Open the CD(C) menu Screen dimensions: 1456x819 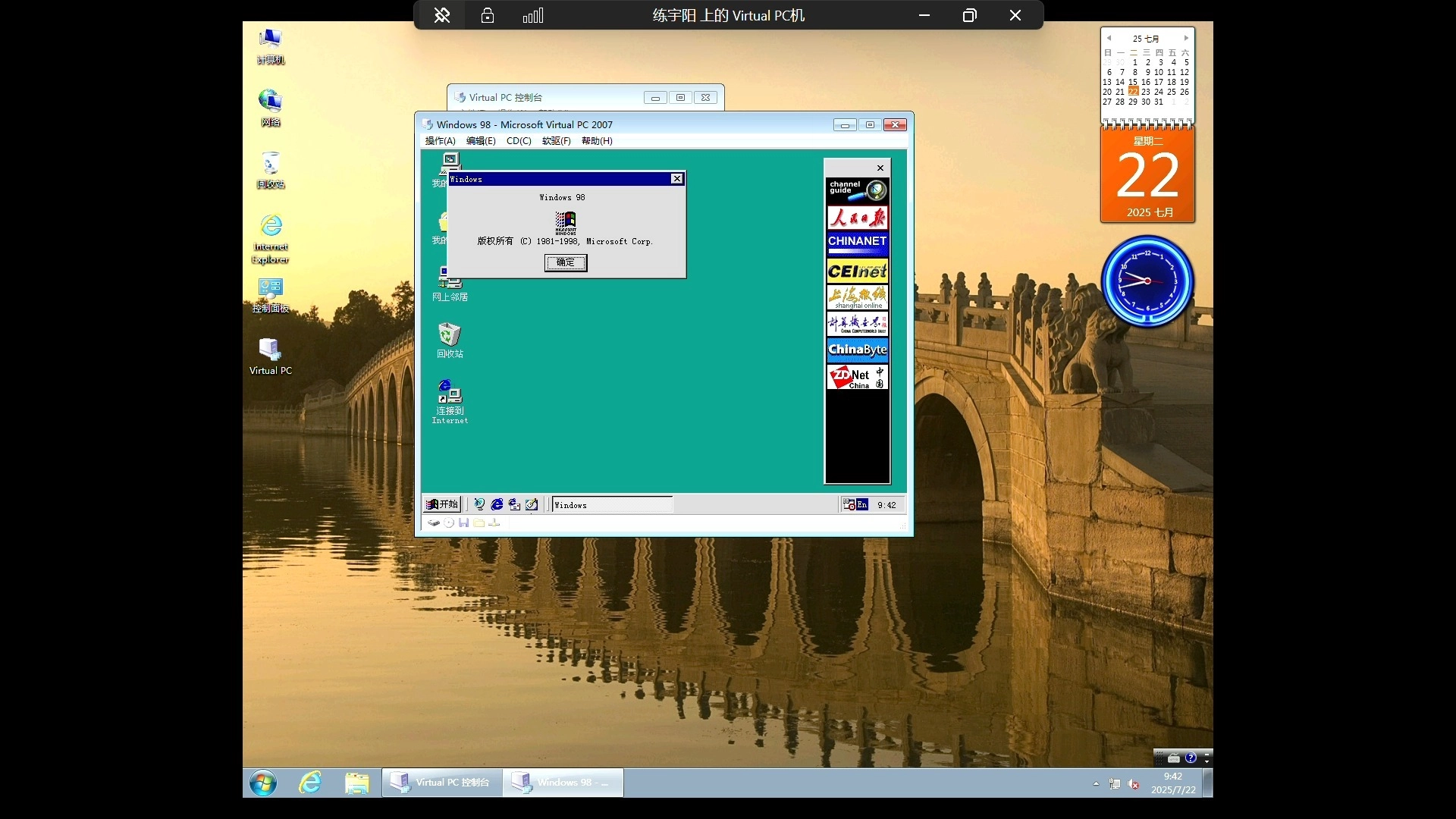pyautogui.click(x=519, y=141)
